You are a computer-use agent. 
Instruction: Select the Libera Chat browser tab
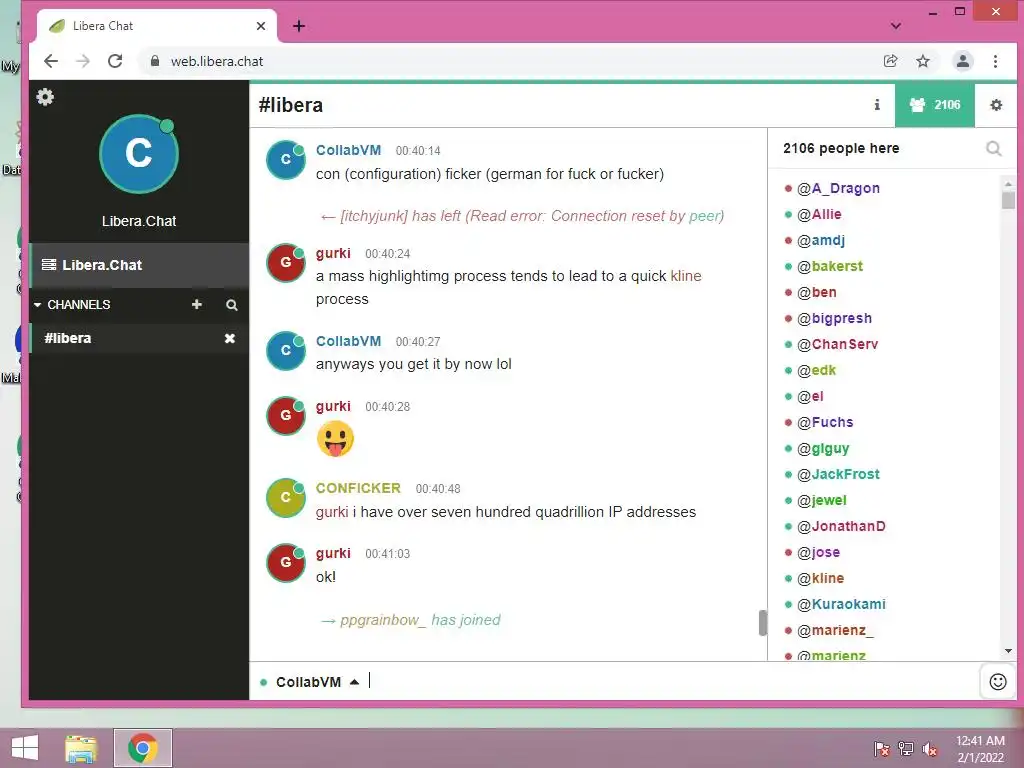157,26
